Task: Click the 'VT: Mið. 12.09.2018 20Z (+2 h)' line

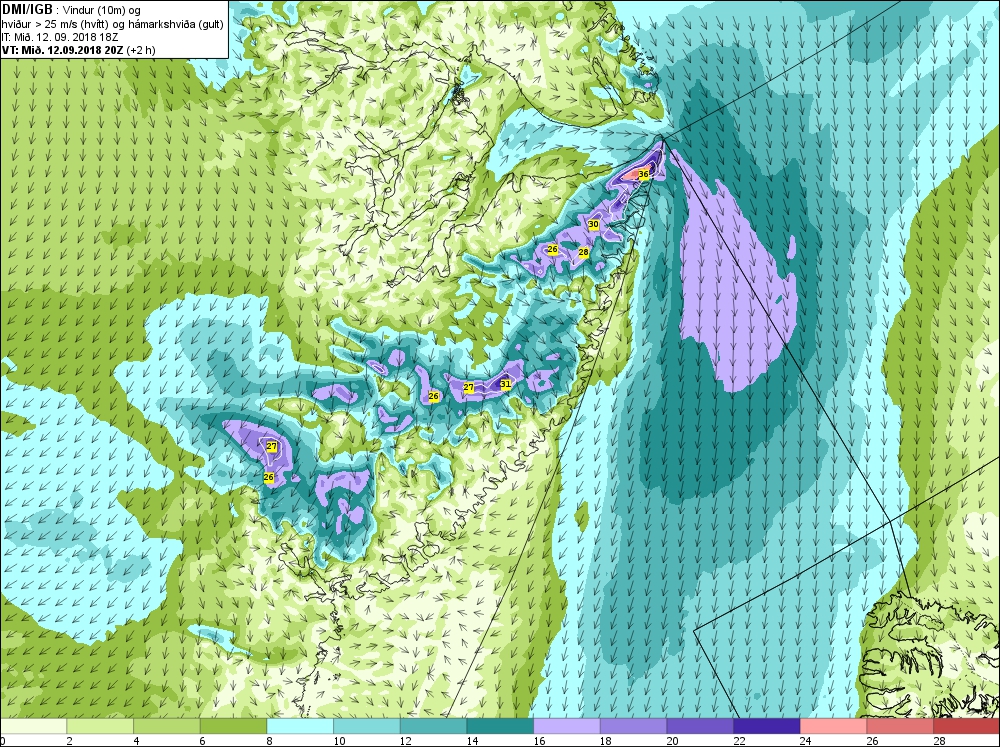Action: [x=78, y=50]
